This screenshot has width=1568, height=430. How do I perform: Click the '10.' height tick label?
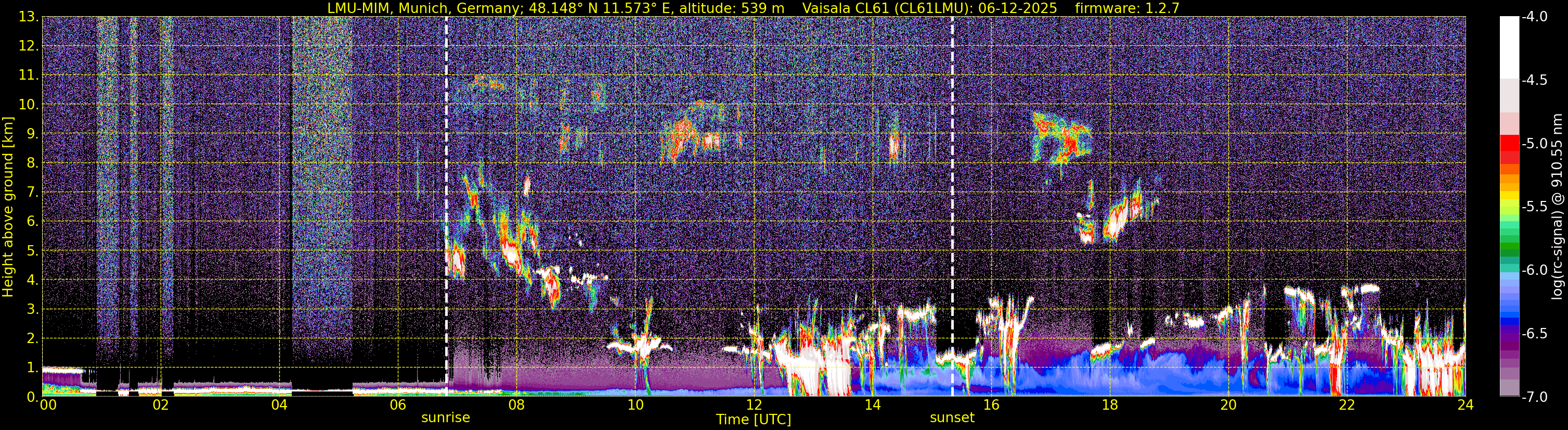click(x=29, y=105)
